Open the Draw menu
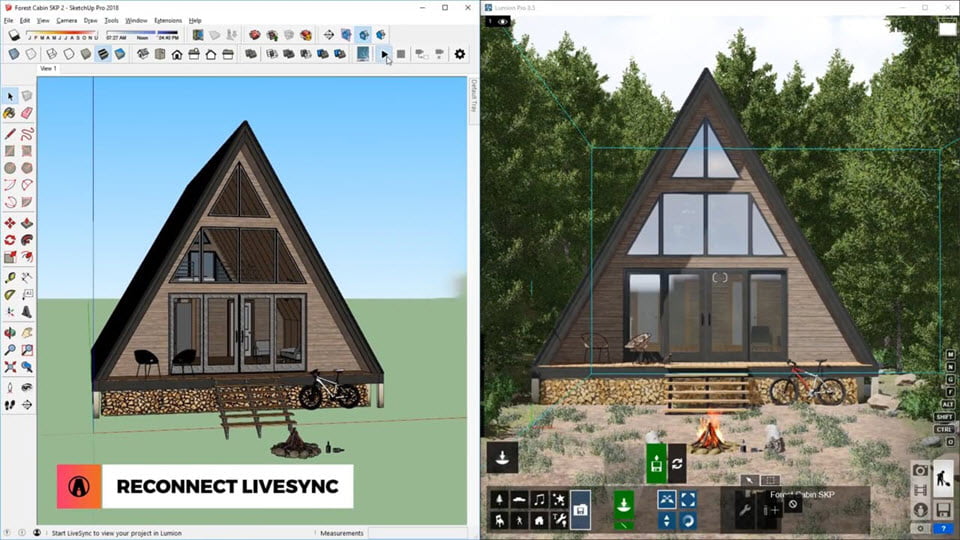Image resolution: width=960 pixels, height=540 pixels. (91, 20)
